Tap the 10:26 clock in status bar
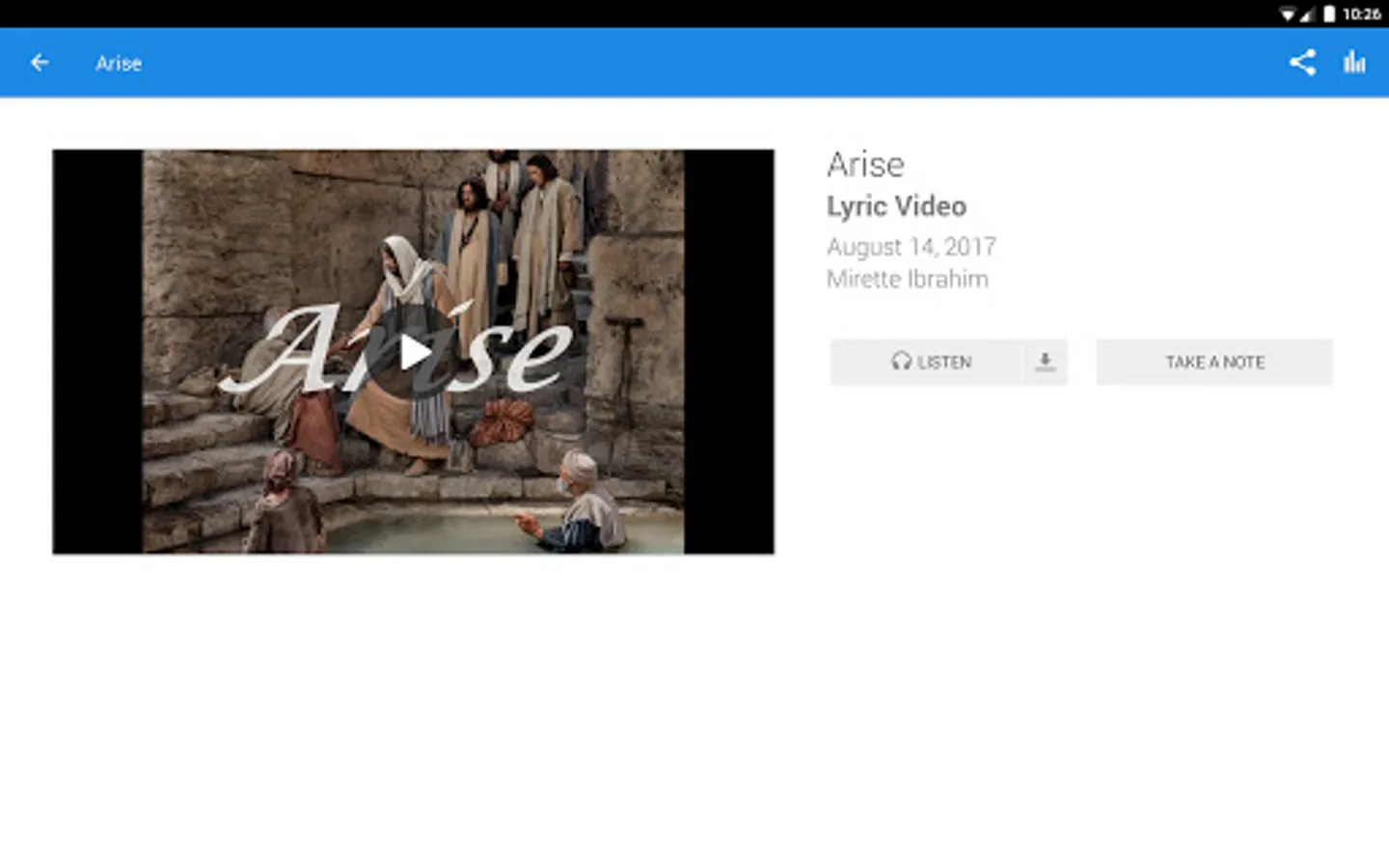The width and height of the screenshot is (1389, 868). (x=1361, y=14)
